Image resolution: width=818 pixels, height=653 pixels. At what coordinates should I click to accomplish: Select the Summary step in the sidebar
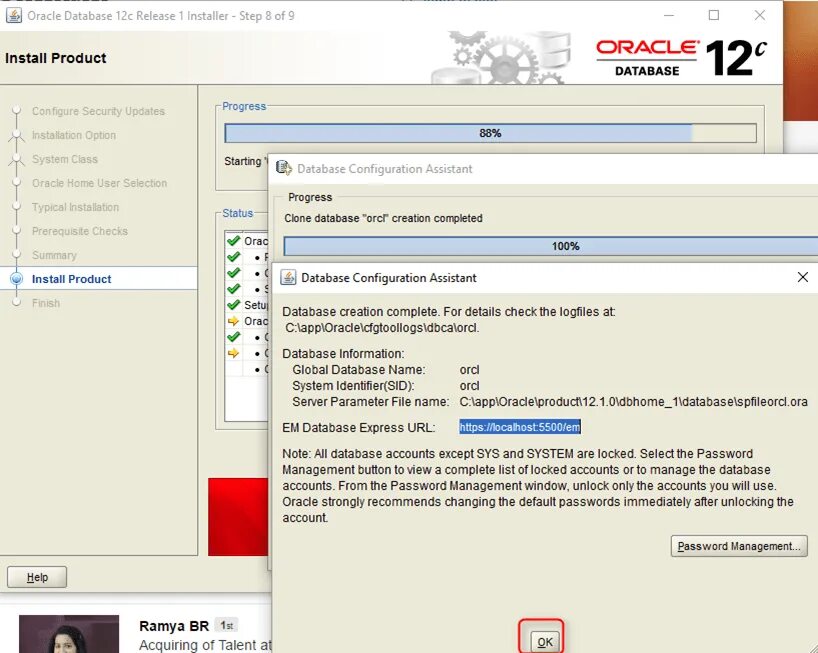tap(54, 255)
